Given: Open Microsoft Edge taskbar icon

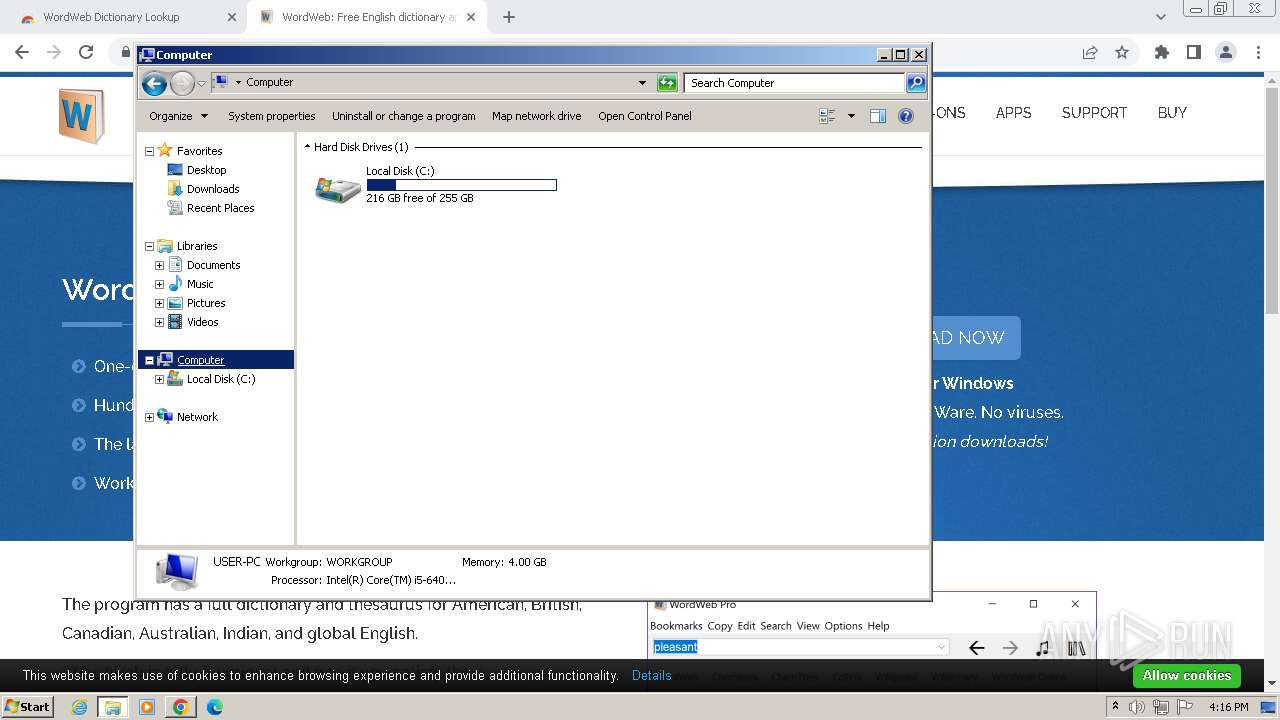Looking at the screenshot, I should click(214, 707).
